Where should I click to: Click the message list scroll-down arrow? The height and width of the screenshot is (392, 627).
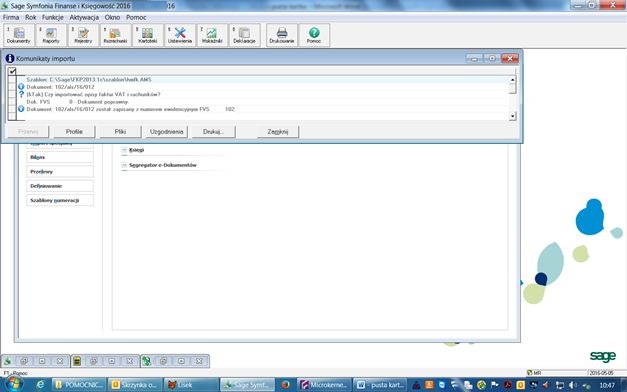(x=513, y=116)
